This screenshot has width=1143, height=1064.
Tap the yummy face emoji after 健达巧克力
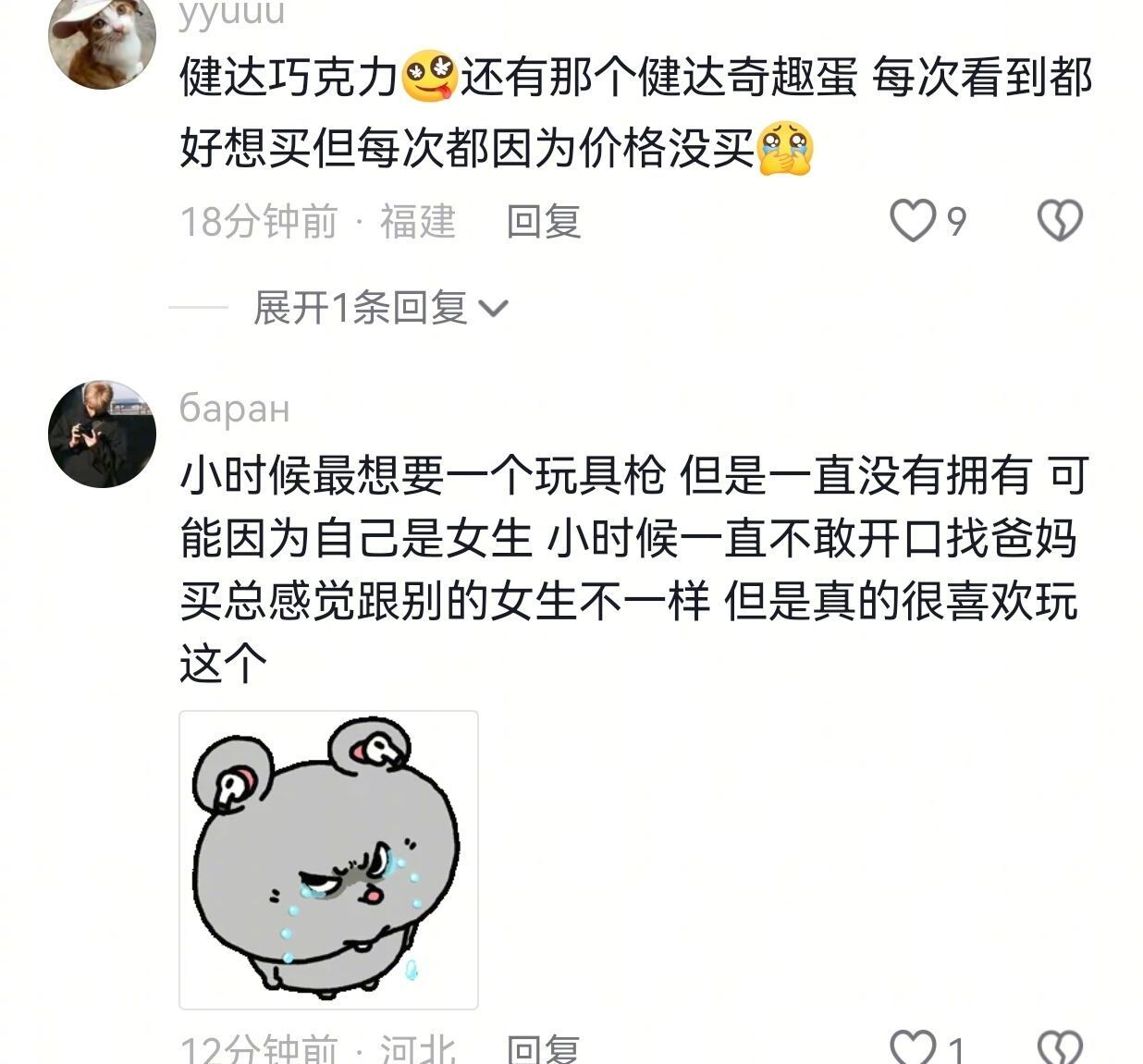429,78
